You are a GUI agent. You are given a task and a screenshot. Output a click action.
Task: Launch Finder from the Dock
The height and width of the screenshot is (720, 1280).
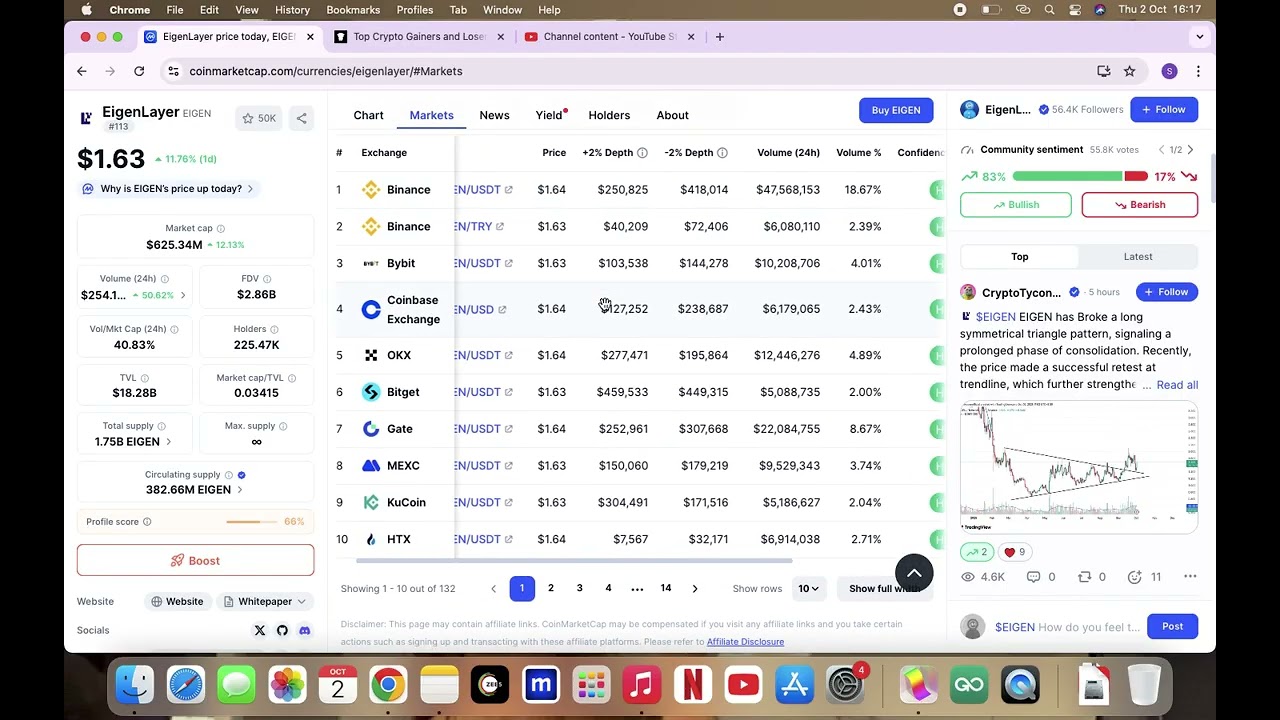(134, 685)
